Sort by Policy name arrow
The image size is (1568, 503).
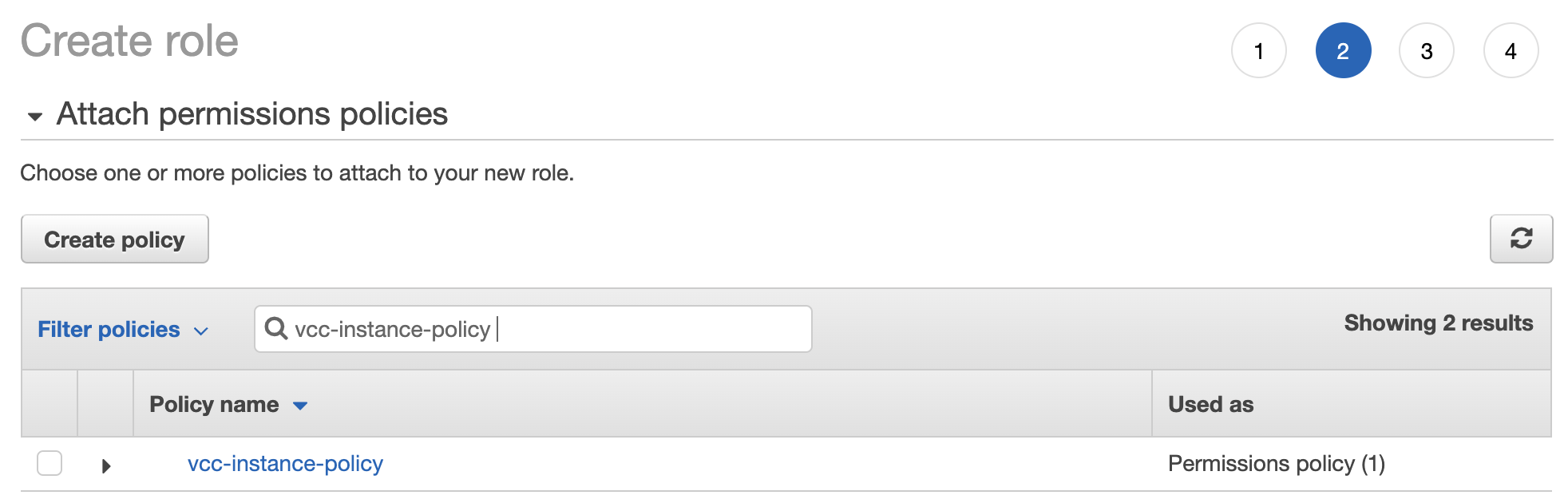300,406
